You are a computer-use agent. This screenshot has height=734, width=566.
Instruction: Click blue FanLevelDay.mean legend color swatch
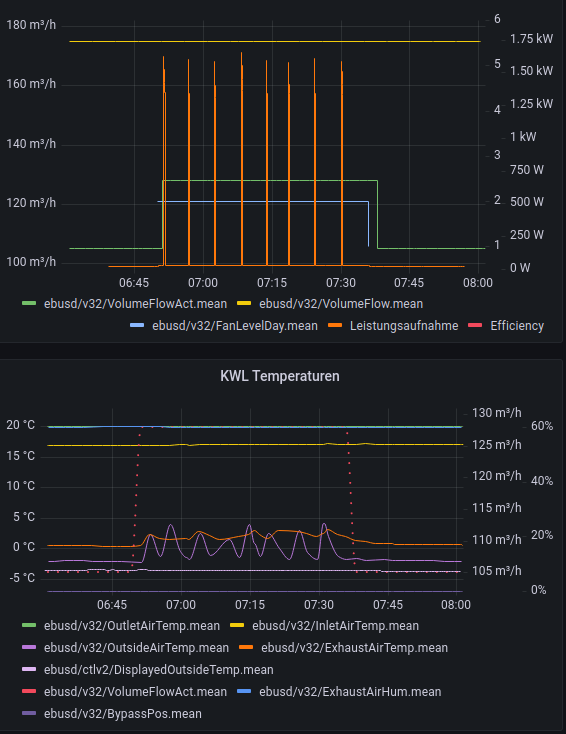click(x=137, y=326)
